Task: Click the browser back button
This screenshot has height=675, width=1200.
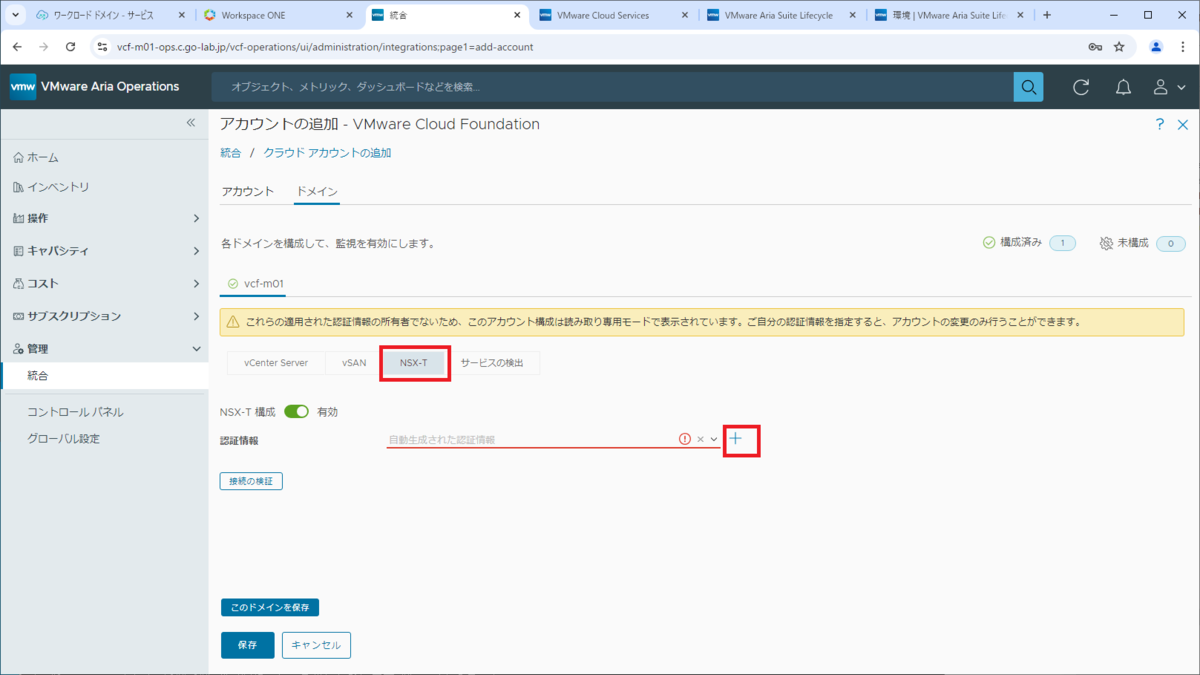Action: tap(17, 47)
